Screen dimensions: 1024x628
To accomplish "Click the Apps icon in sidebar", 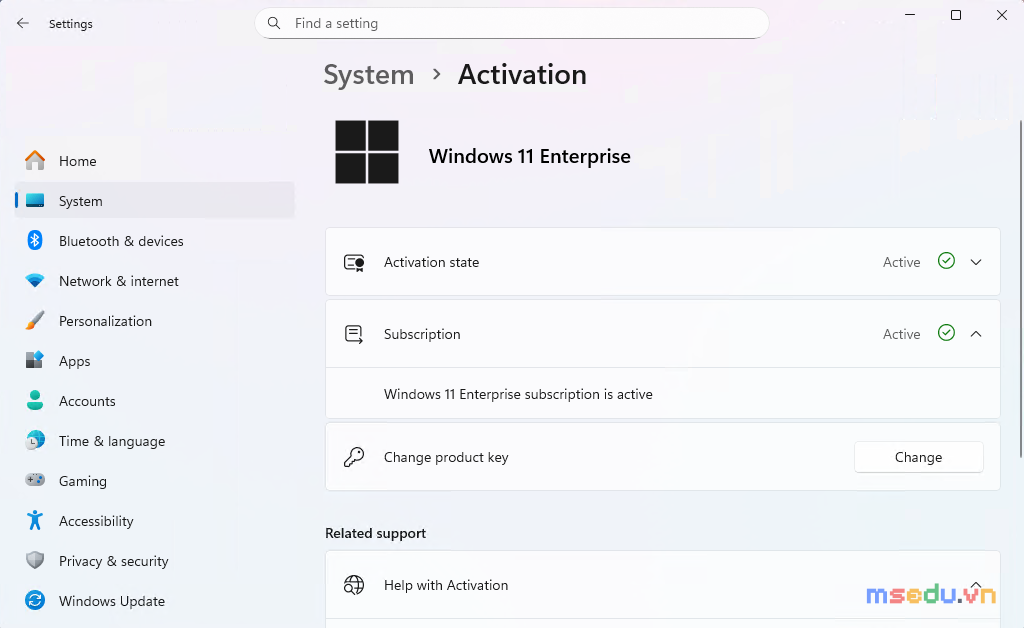I will coord(35,360).
